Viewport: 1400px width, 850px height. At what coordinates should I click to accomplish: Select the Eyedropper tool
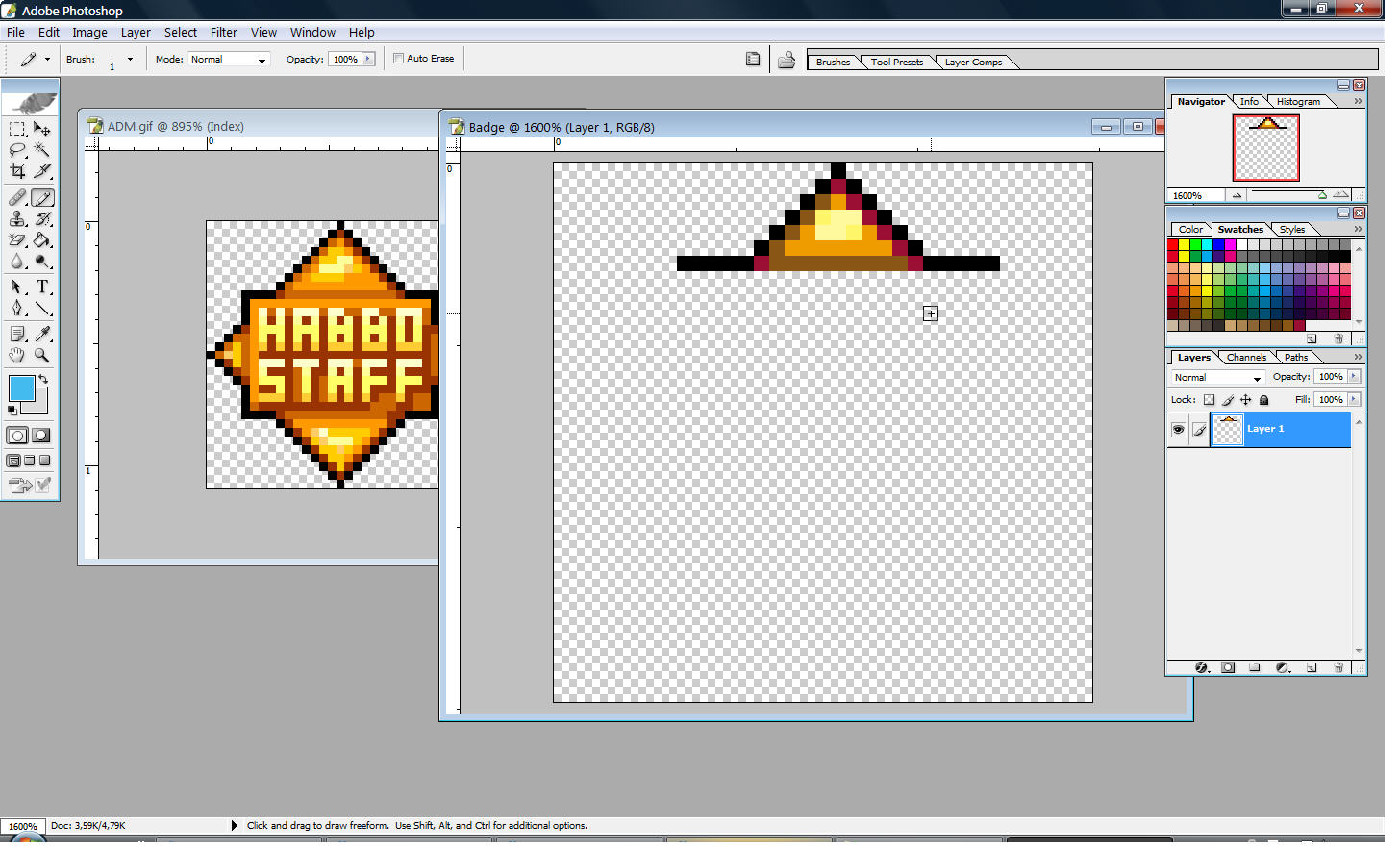tap(42, 336)
